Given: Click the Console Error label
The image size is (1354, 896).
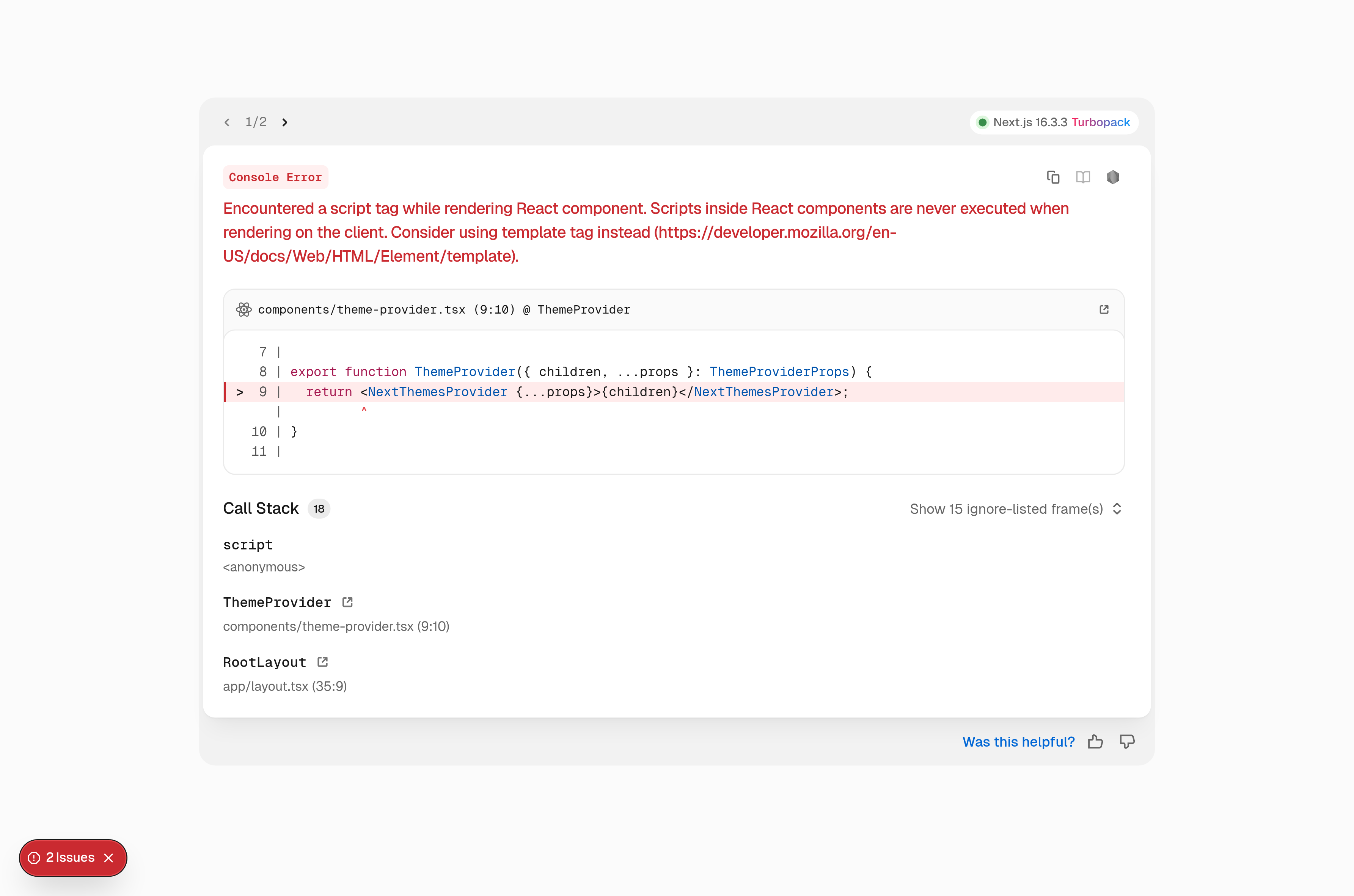Looking at the screenshot, I should pyautogui.click(x=275, y=177).
